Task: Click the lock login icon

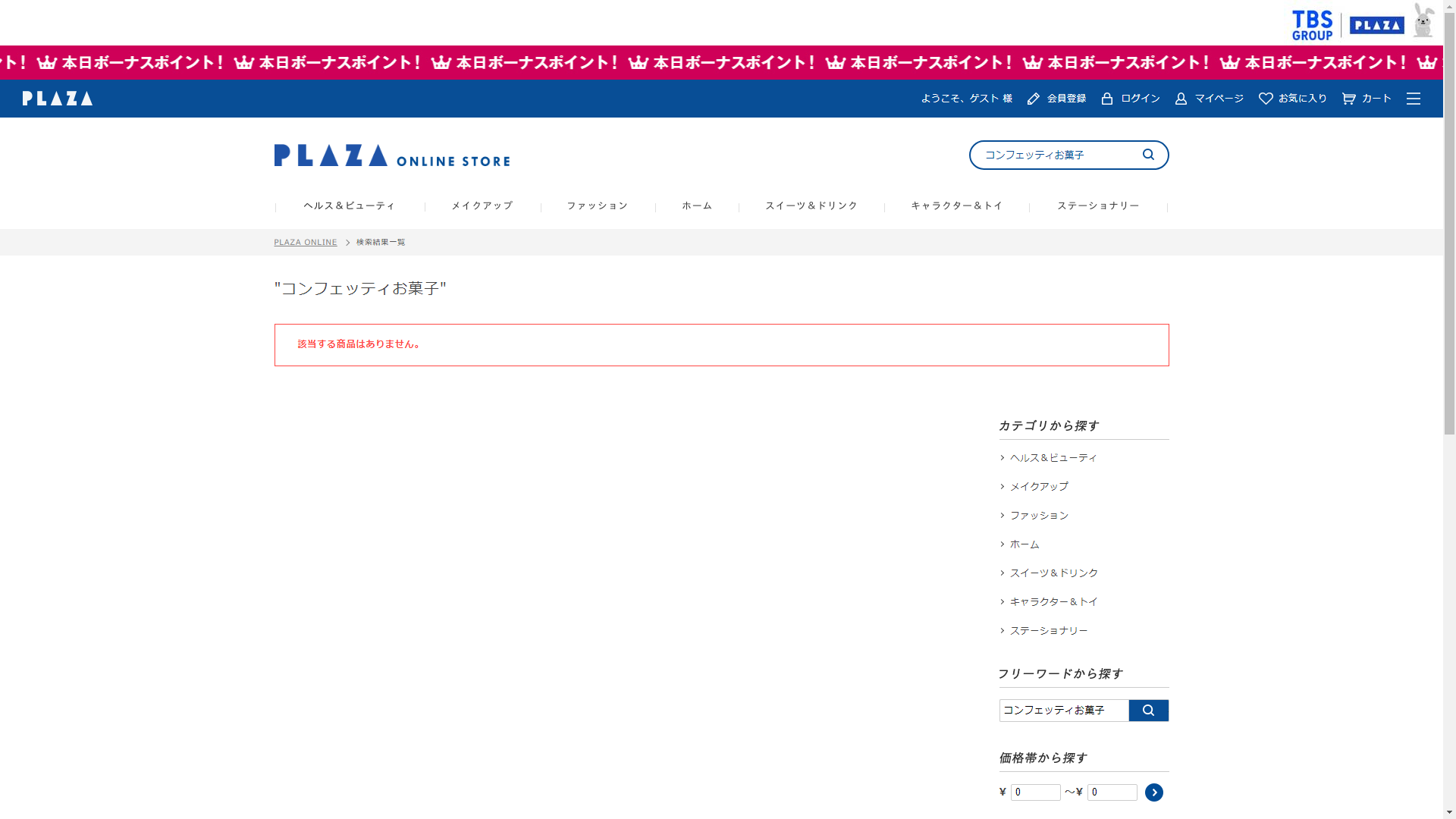Action: 1107,99
